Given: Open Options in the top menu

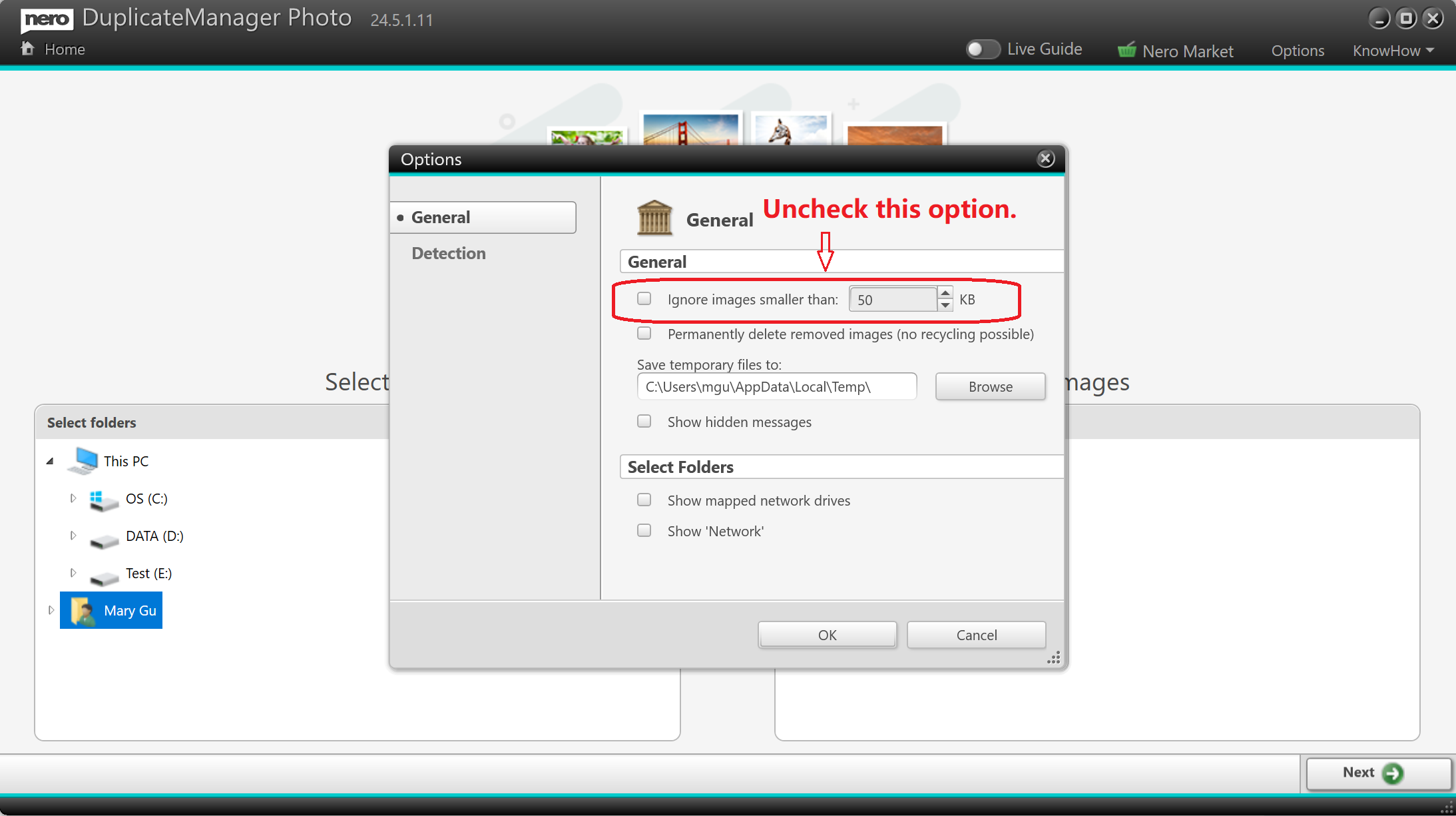Looking at the screenshot, I should (1298, 51).
